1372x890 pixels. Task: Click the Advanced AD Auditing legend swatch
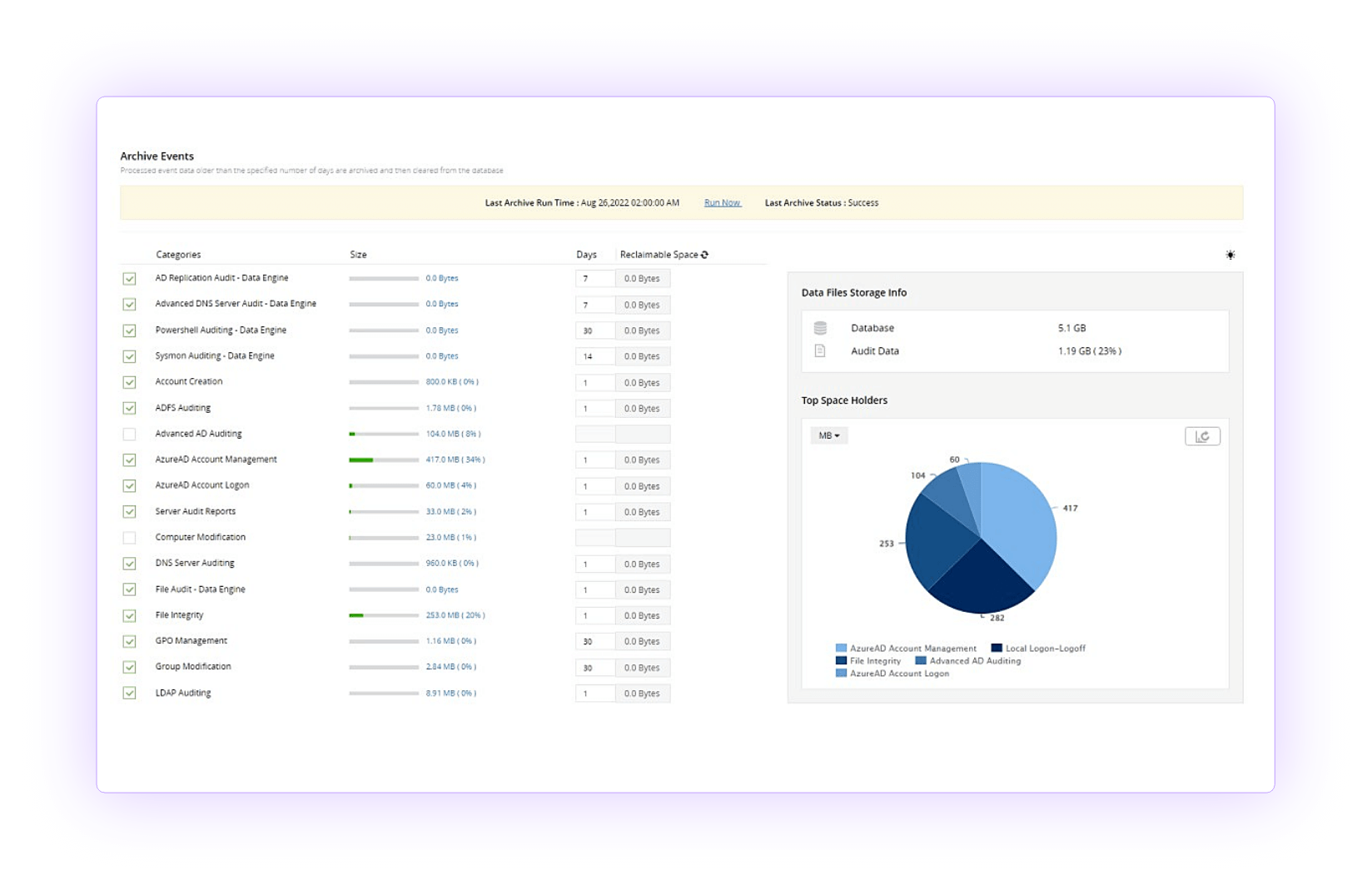point(921,660)
